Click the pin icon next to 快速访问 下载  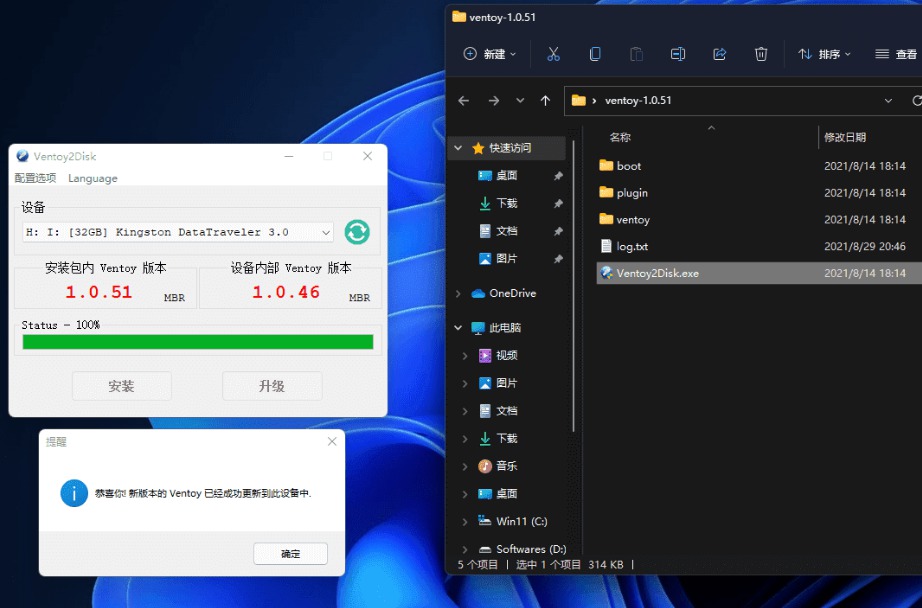tap(558, 203)
